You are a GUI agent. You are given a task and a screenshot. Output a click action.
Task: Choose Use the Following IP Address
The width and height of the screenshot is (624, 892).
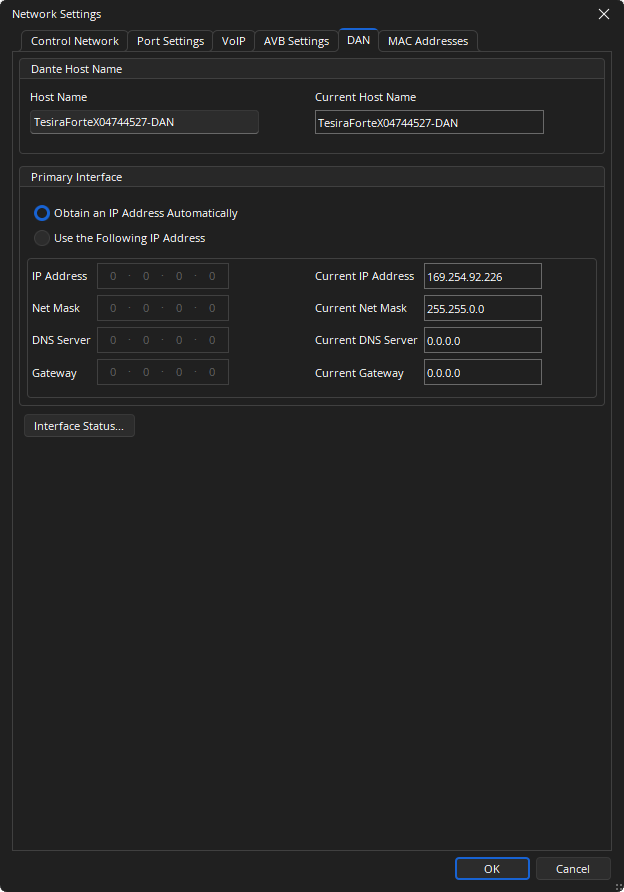click(42, 238)
